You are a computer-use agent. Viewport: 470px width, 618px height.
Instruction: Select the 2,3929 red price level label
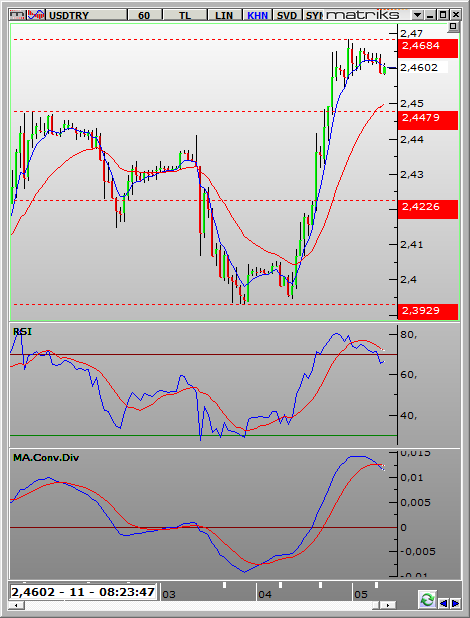point(428,311)
